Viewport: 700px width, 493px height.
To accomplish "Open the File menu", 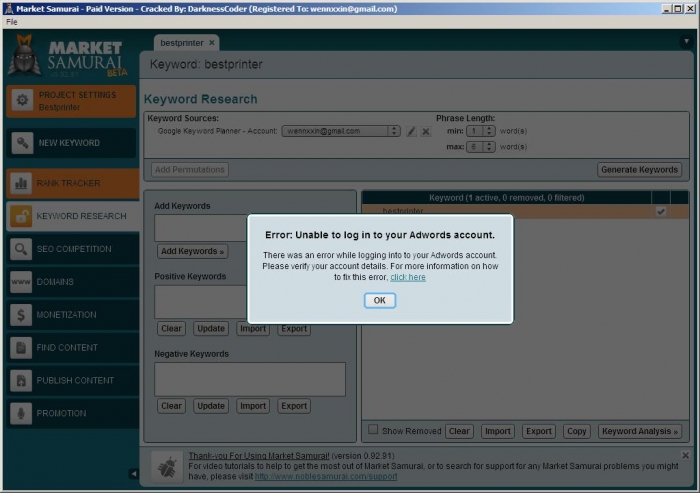I will (x=12, y=22).
